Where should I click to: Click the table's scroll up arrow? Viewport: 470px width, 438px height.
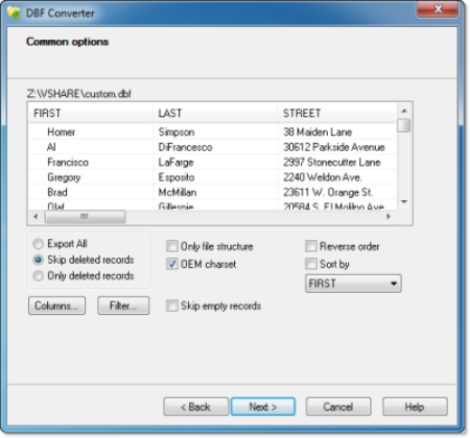(x=404, y=111)
